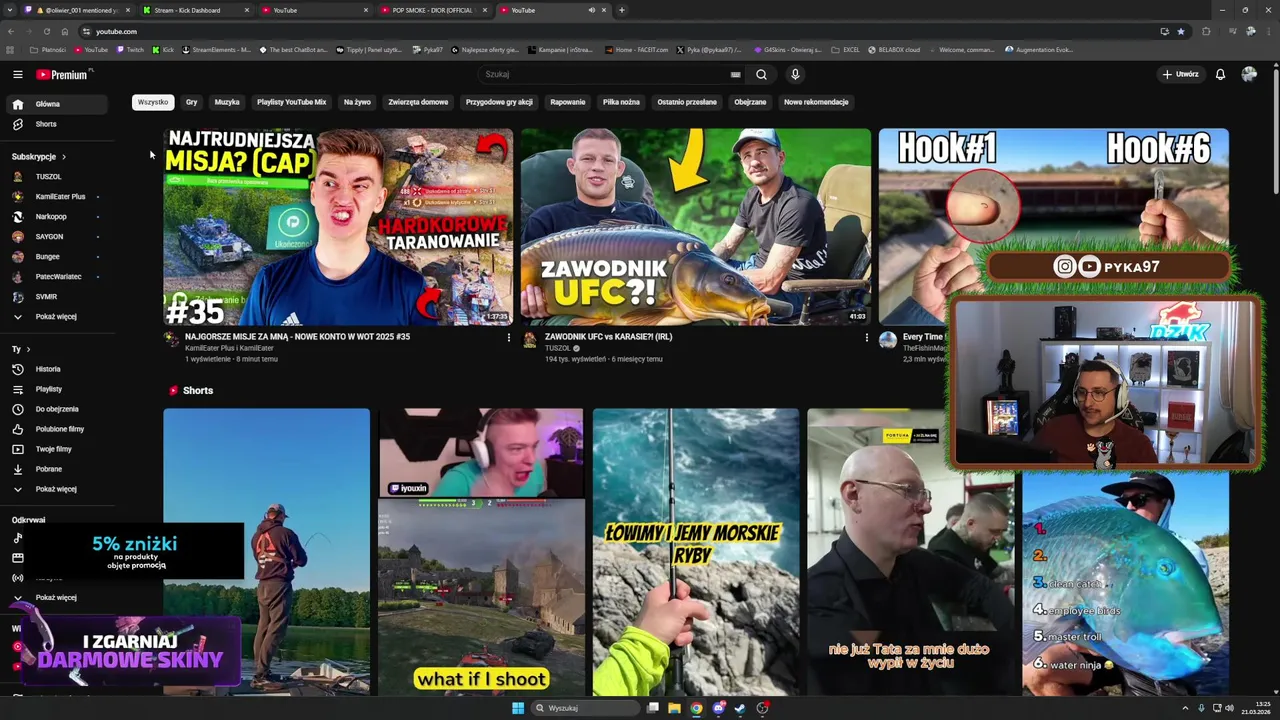Viewport: 1280px width, 720px height.
Task: Open the PatecWariatec subscription
Action: coord(57,277)
